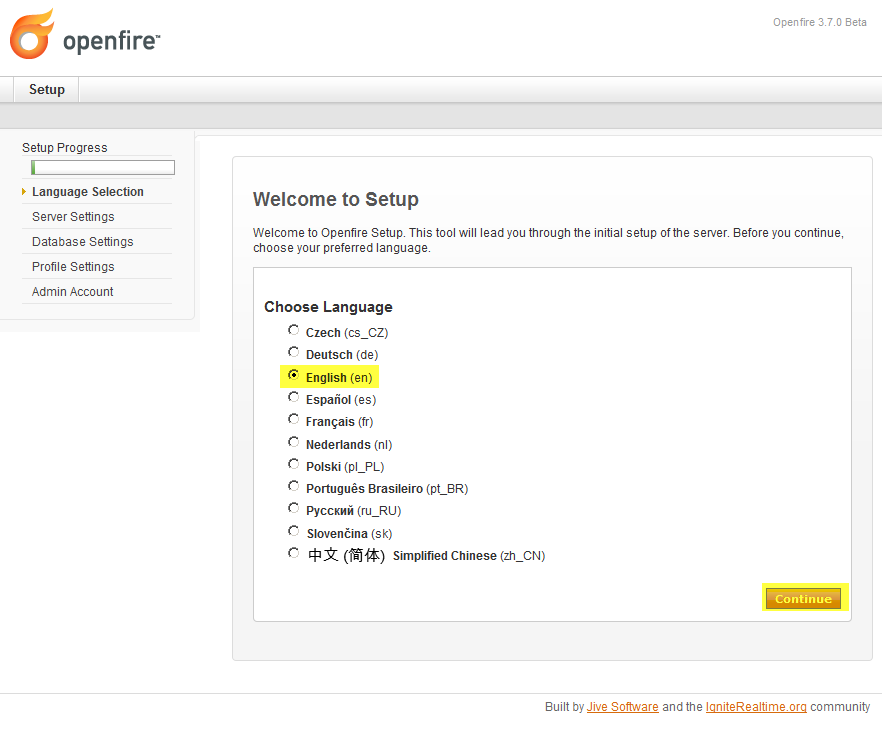Image resolution: width=882 pixels, height=743 pixels.
Task: Click the Continue button
Action: click(803, 599)
